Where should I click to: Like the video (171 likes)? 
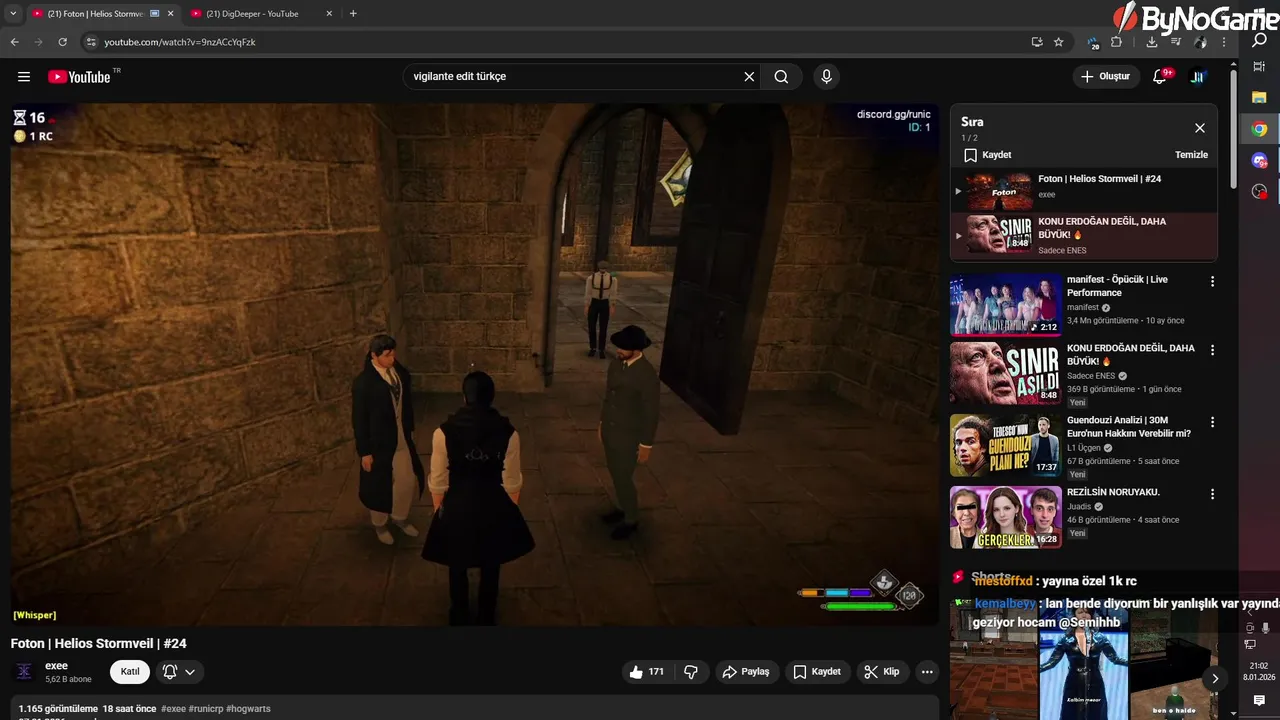tap(646, 672)
